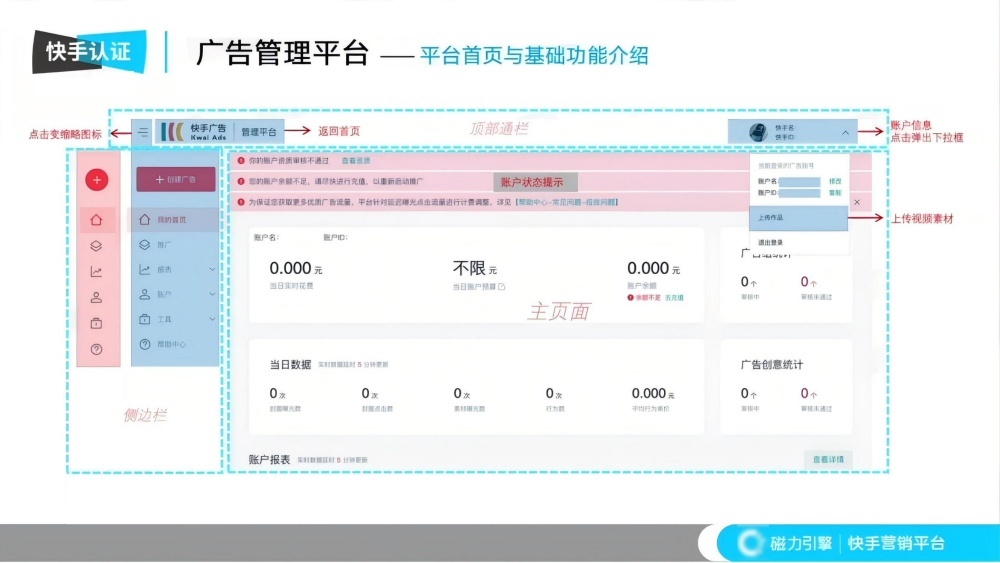
Task: Open 帮助中心 in the blue sidebar
Action: pyautogui.click(x=173, y=344)
